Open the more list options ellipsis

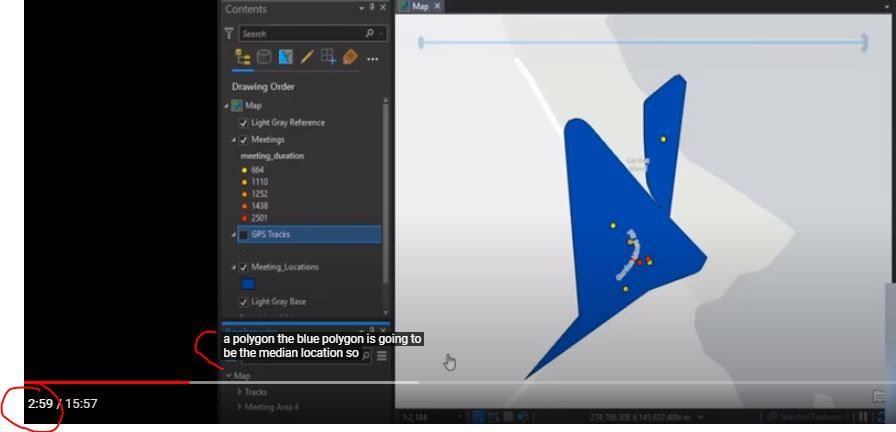point(373,59)
